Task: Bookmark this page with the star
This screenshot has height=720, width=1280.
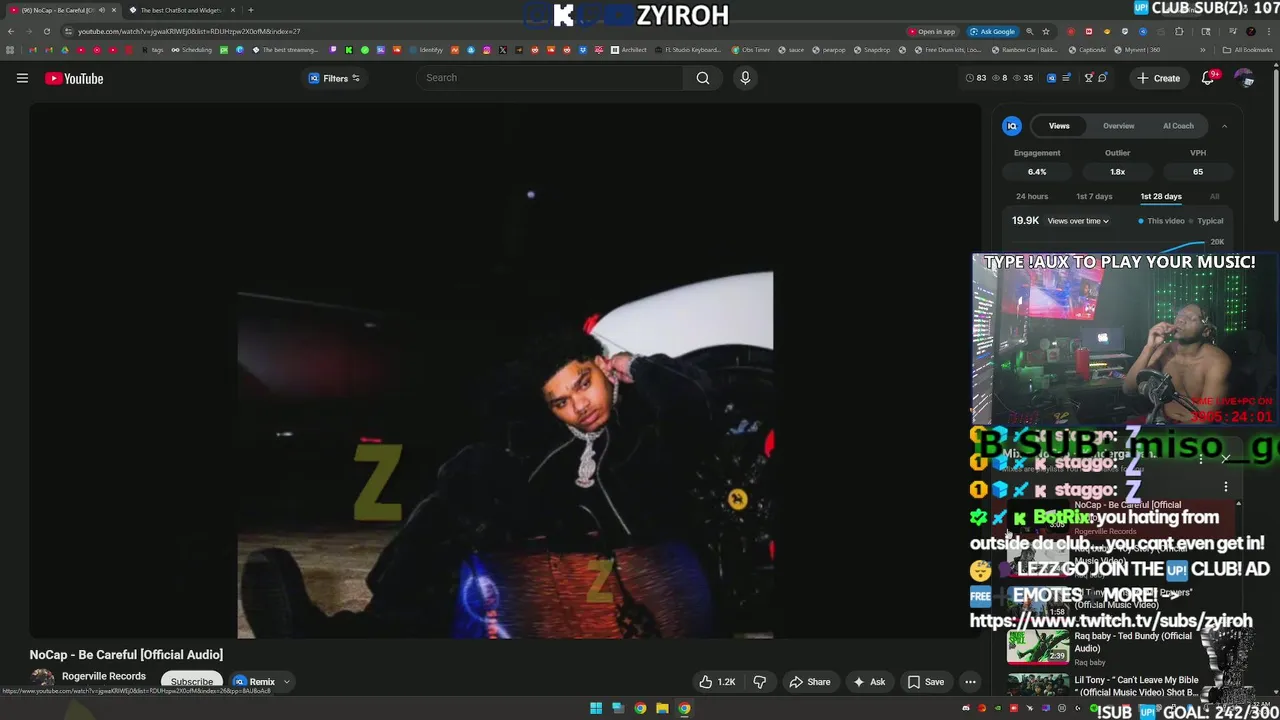Action: pyautogui.click(x=1046, y=31)
